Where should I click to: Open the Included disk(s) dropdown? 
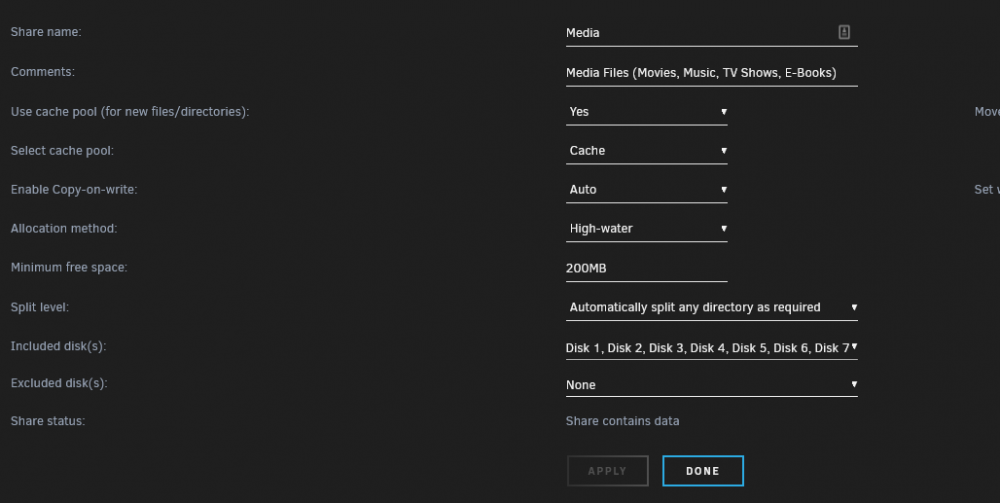pyautogui.click(x=711, y=347)
